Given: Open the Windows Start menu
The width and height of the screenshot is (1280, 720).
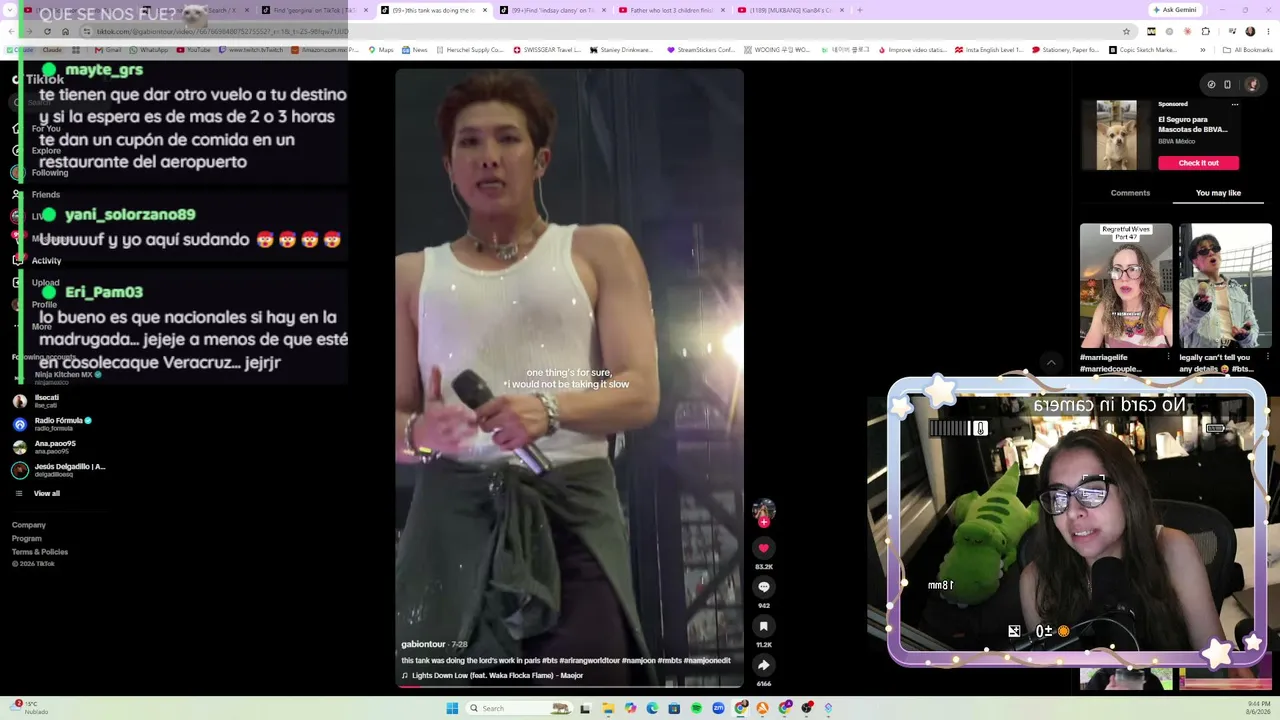Looking at the screenshot, I should (452, 708).
